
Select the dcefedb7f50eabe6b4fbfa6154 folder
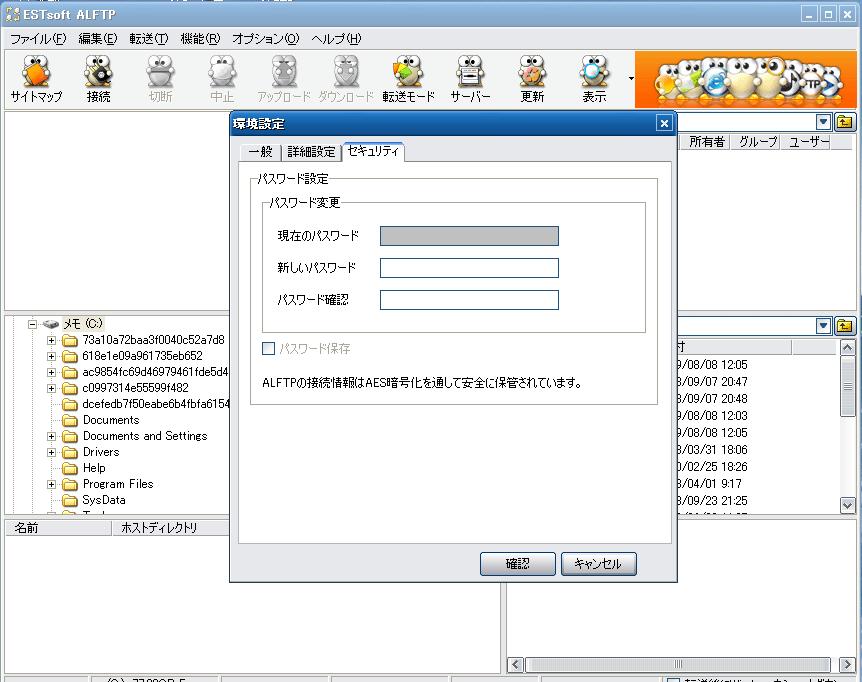click(156, 404)
